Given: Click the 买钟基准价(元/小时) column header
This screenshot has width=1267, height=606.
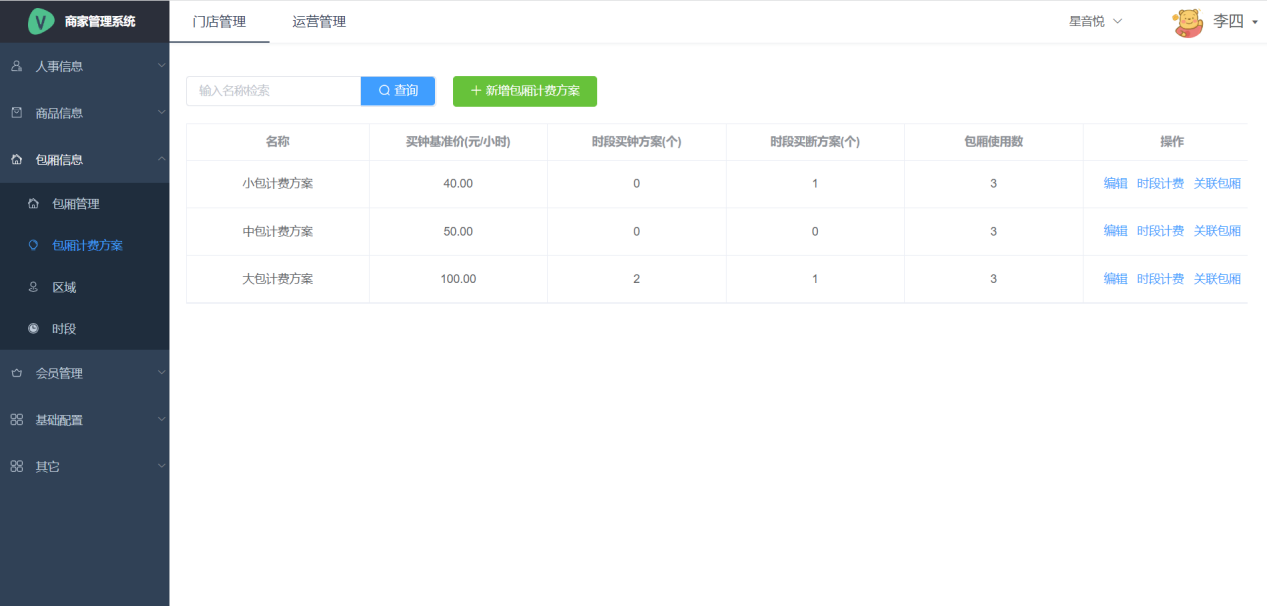Looking at the screenshot, I should [458, 142].
